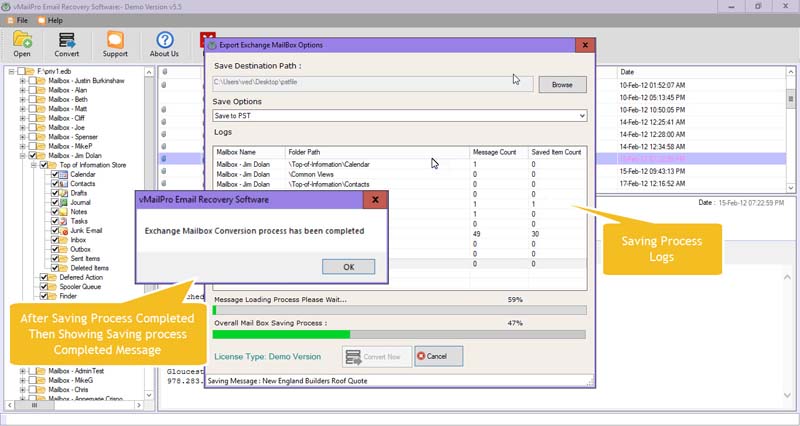
Task: Select the Deleted Items folder icon
Action: tap(63, 268)
